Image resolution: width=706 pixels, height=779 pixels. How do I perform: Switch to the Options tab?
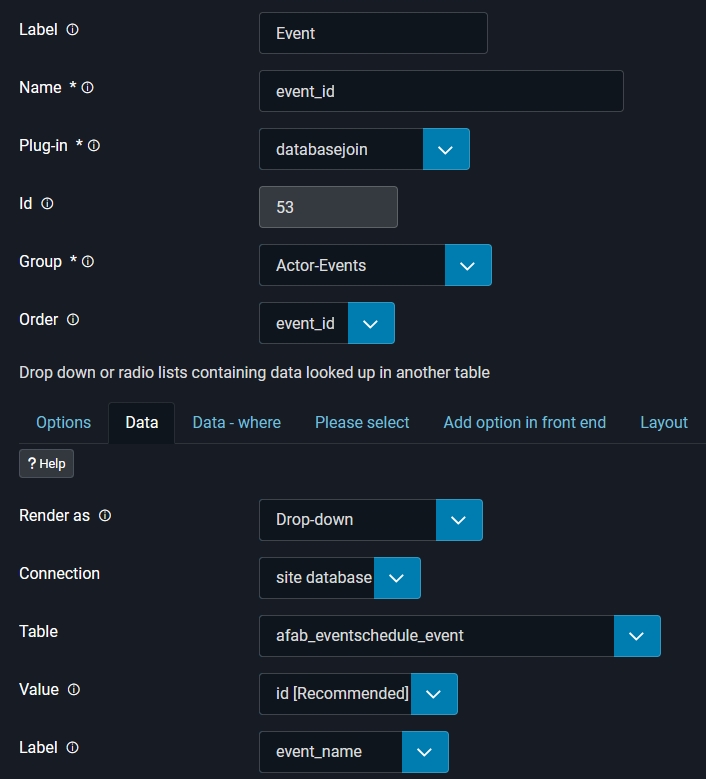click(63, 422)
